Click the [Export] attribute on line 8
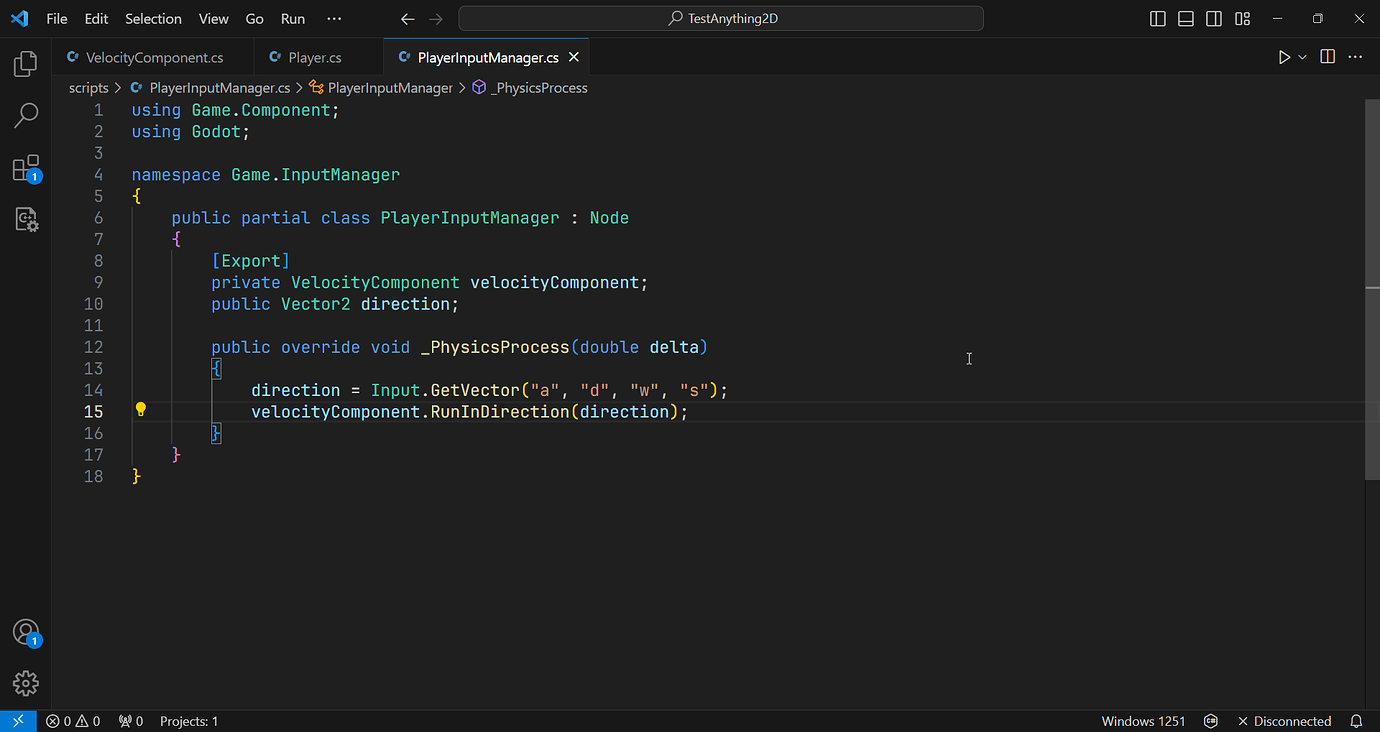 click(x=250, y=261)
